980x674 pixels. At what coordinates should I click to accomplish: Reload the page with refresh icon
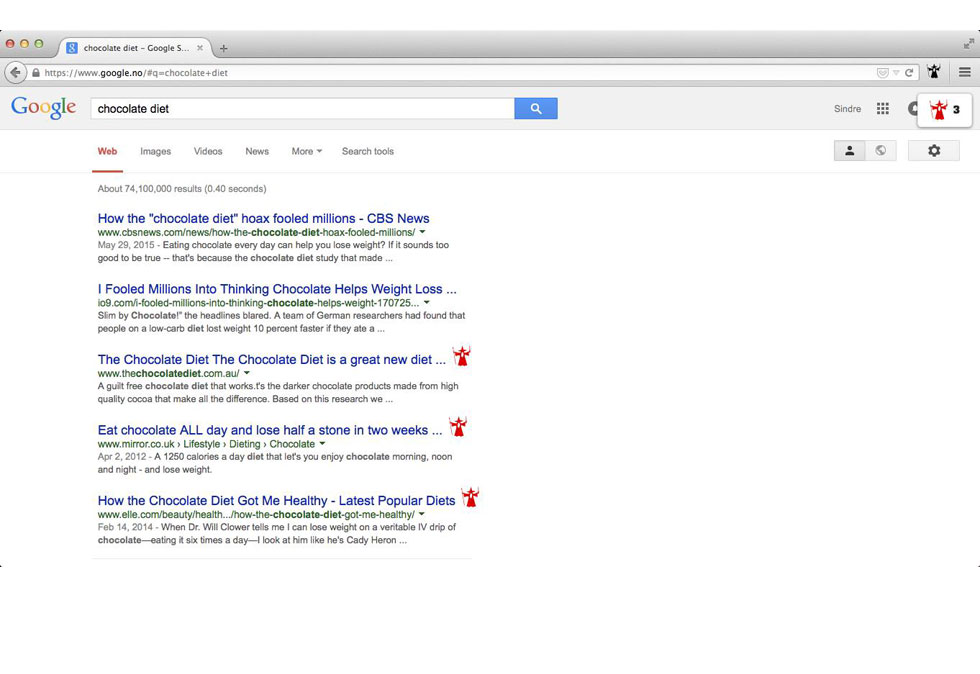(909, 73)
